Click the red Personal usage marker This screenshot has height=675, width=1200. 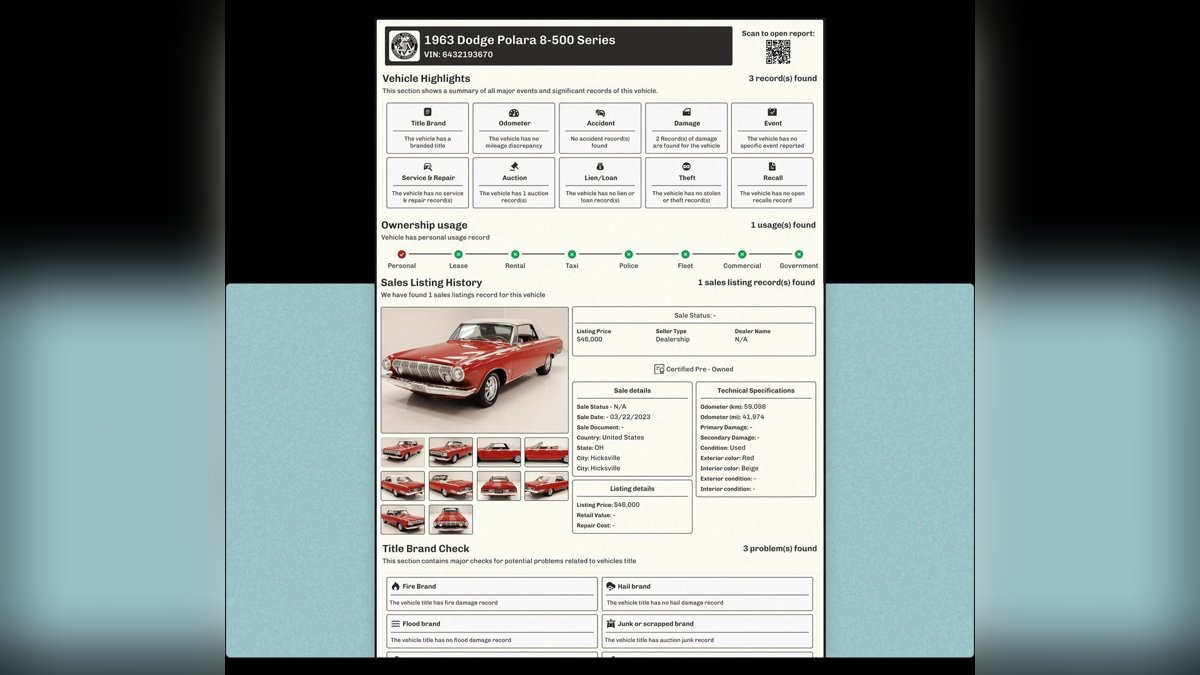pos(402,254)
